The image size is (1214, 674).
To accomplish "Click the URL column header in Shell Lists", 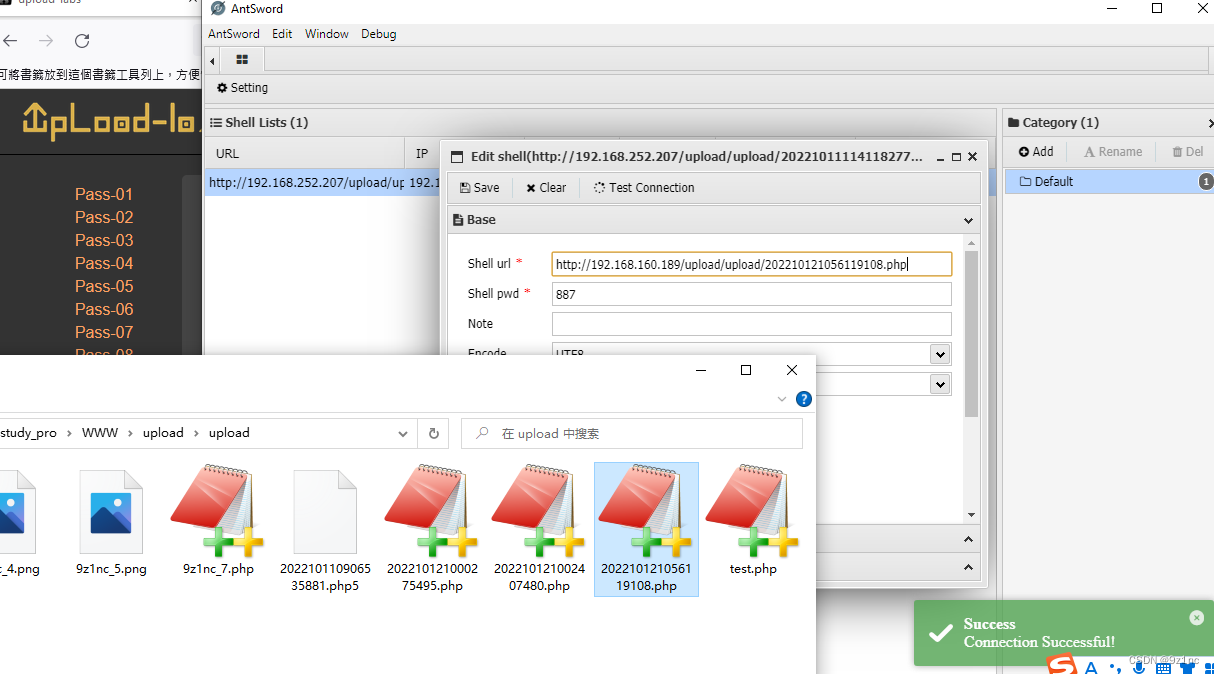I will [304, 154].
